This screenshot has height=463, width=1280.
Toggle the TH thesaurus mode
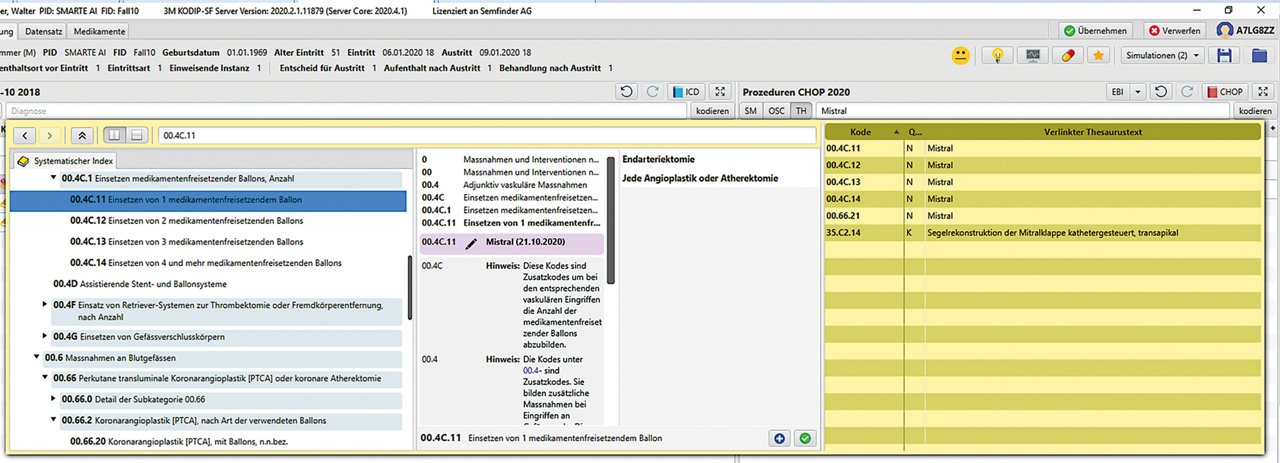[801, 111]
